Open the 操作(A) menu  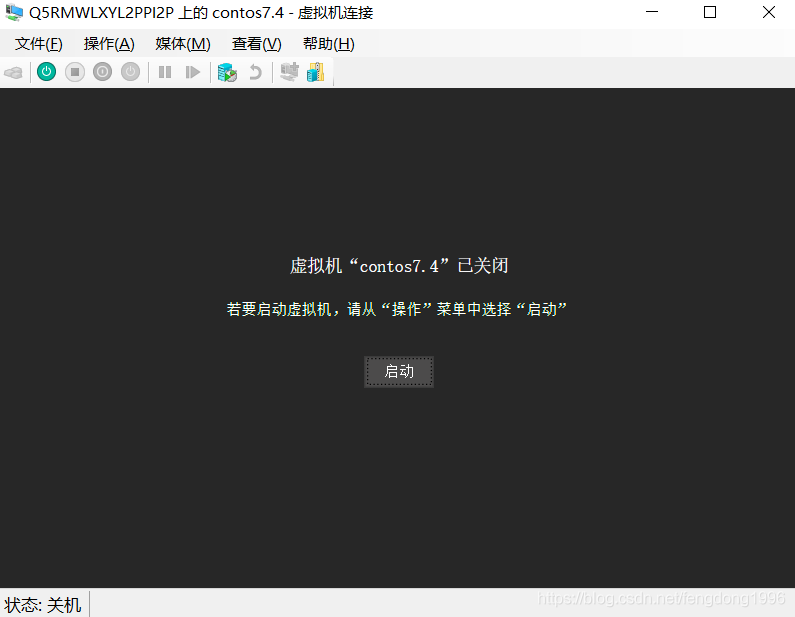pyautogui.click(x=109, y=44)
